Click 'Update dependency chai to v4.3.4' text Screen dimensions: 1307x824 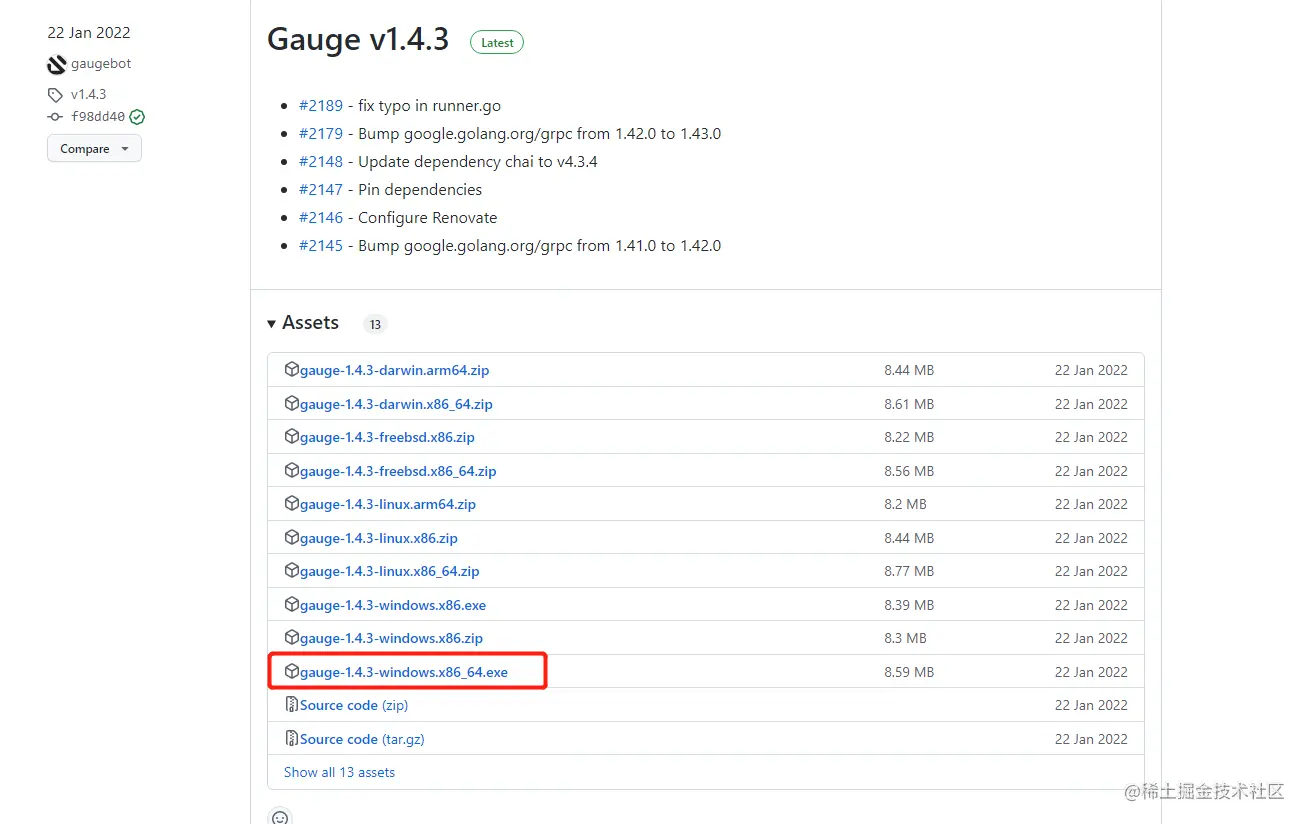pos(478,161)
